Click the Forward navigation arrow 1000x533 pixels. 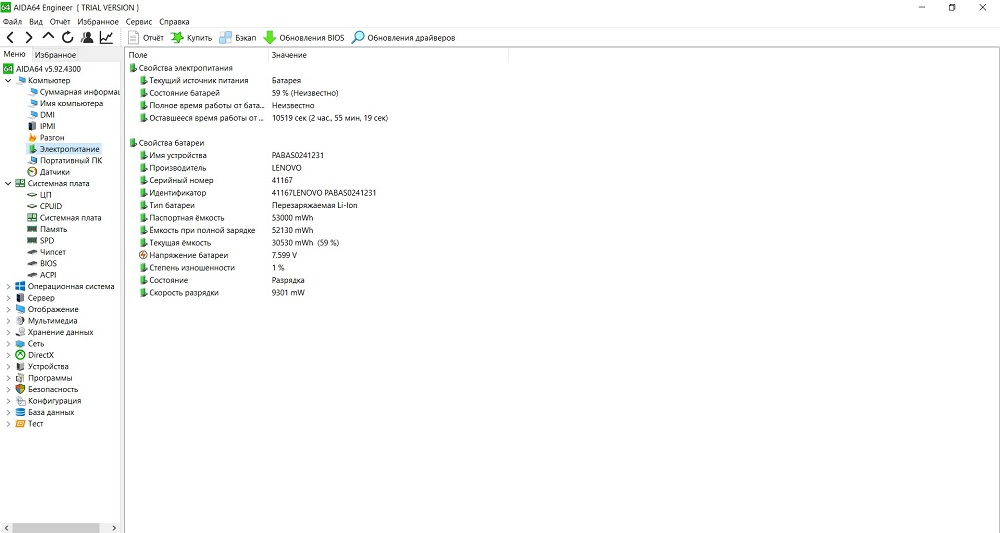tap(29, 38)
